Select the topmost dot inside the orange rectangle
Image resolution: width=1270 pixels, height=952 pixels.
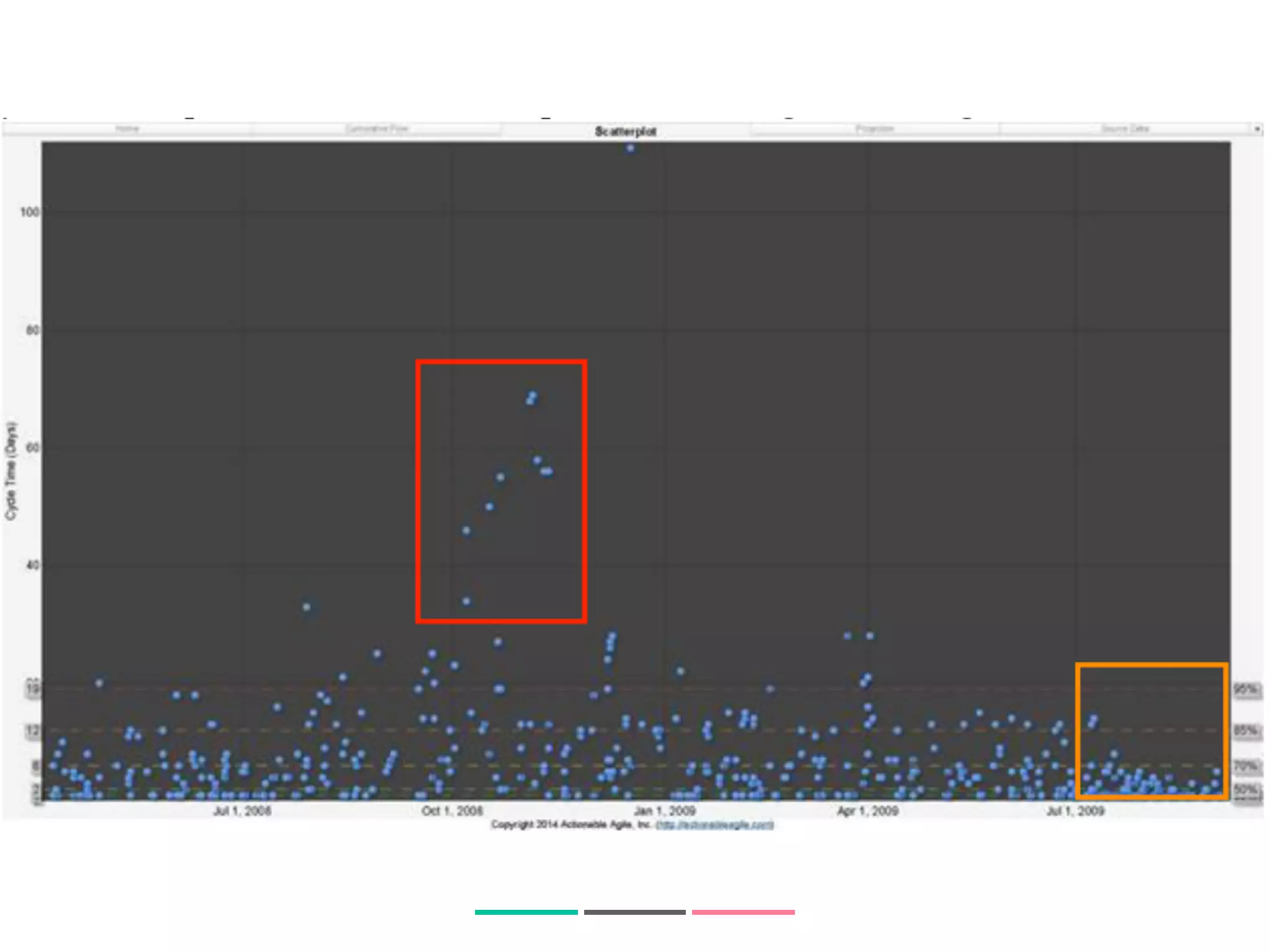coord(1094,718)
